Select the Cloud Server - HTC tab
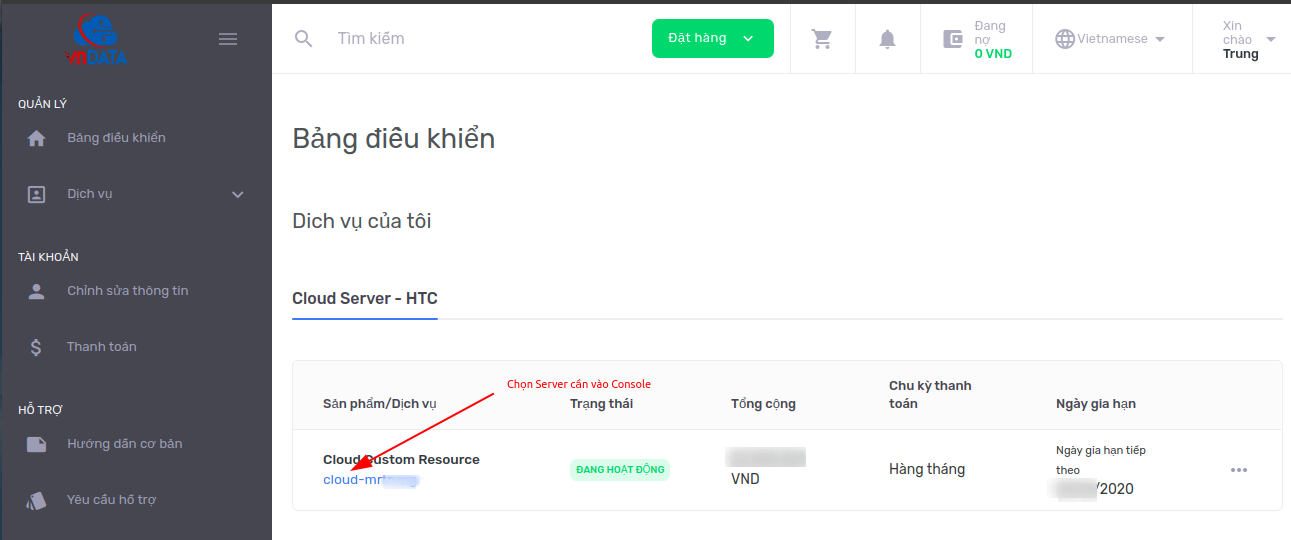This screenshot has height=540, width=1291. [364, 298]
